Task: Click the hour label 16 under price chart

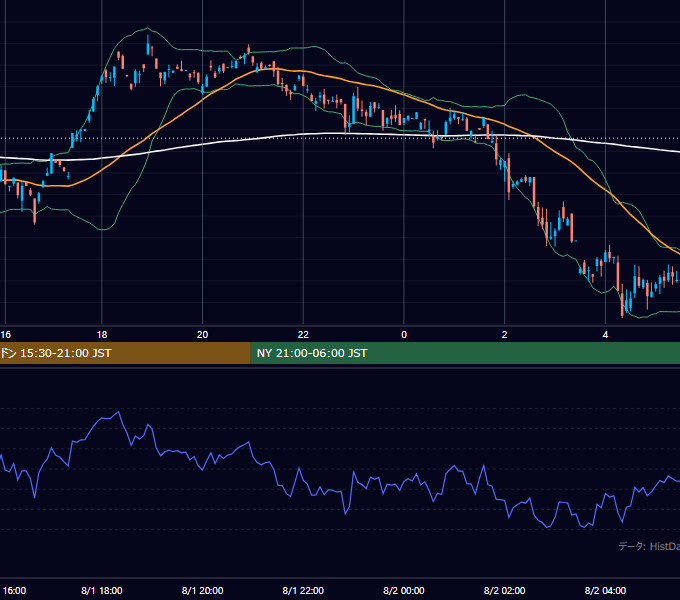Action: pos(6,334)
